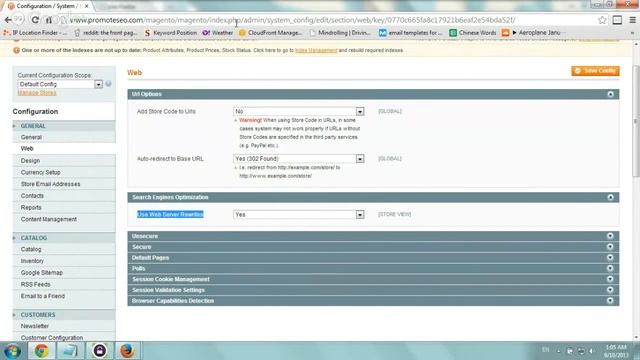Open Firefox from the taskbar

pyautogui.click(x=127, y=351)
